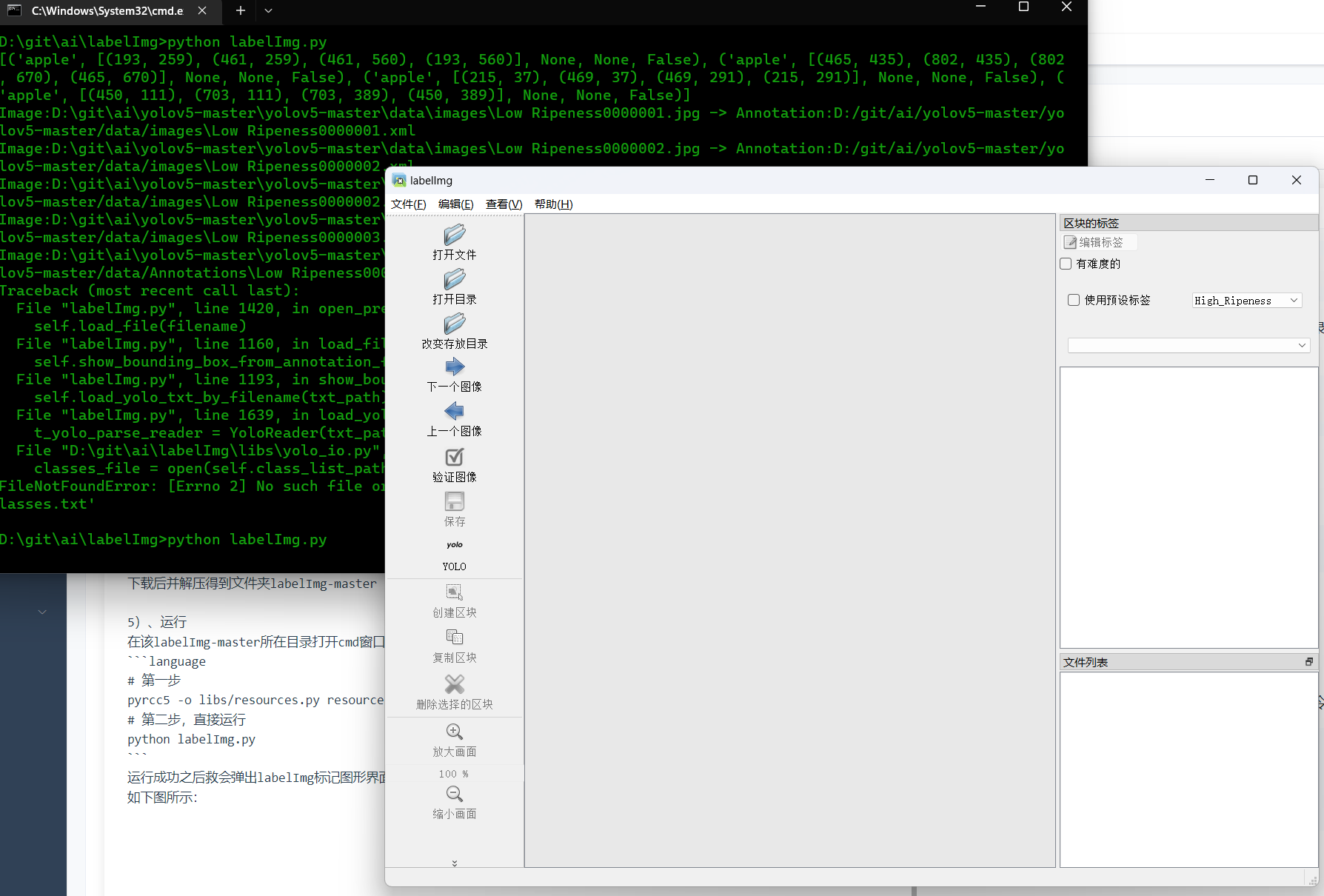The height and width of the screenshot is (896, 1324).
Task: Switch annotation format via YOLO icon
Action: 454,546
